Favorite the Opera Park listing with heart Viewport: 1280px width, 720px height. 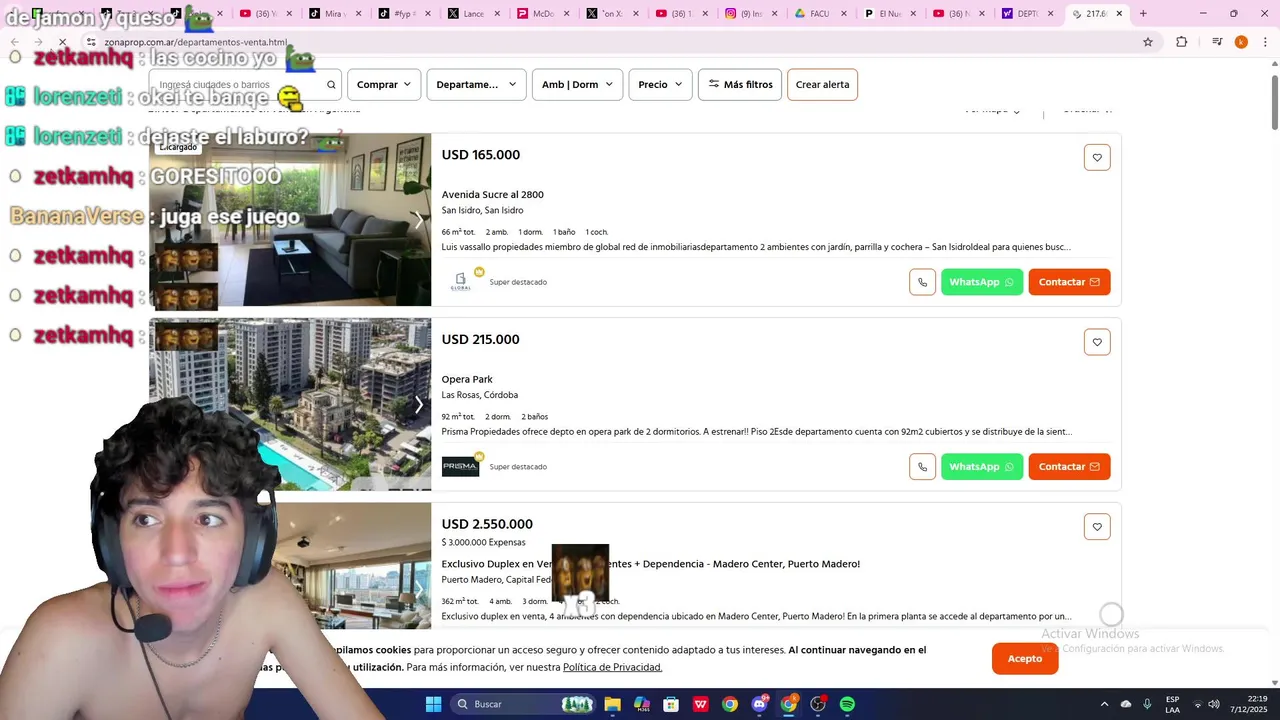(x=1097, y=342)
